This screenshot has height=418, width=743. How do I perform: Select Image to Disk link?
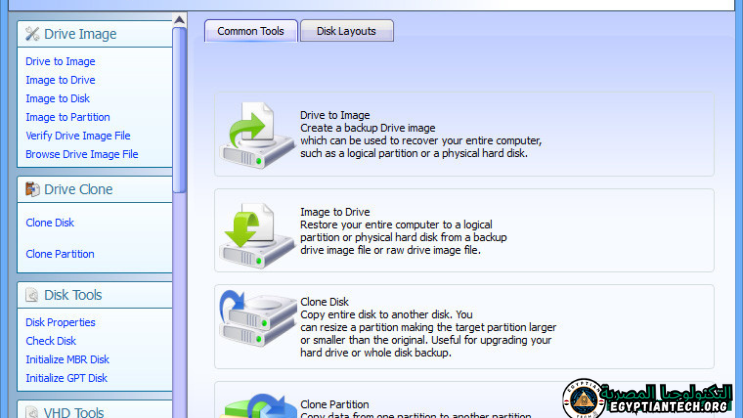click(57, 99)
